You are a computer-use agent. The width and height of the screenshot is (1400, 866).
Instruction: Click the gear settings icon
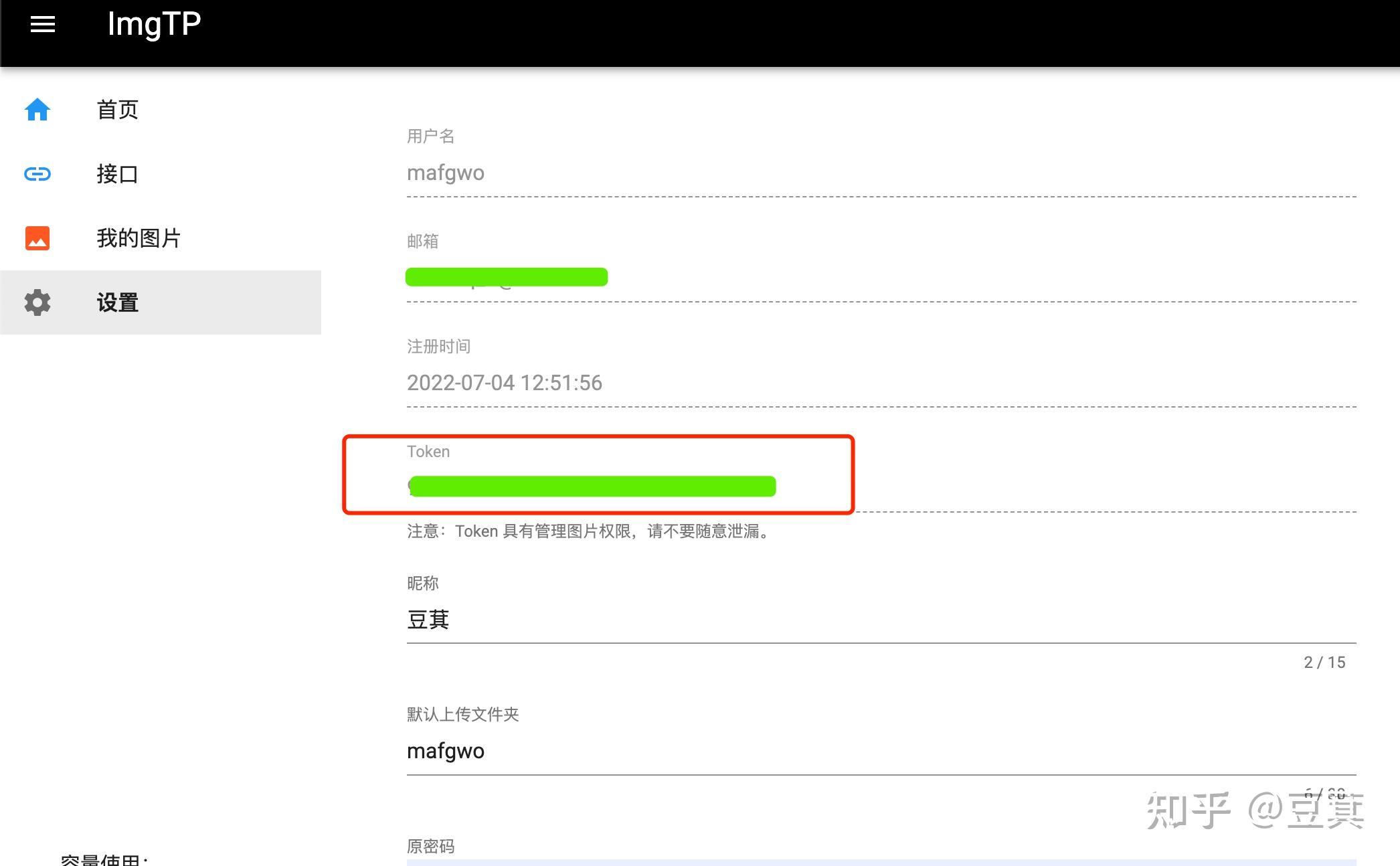(x=37, y=302)
